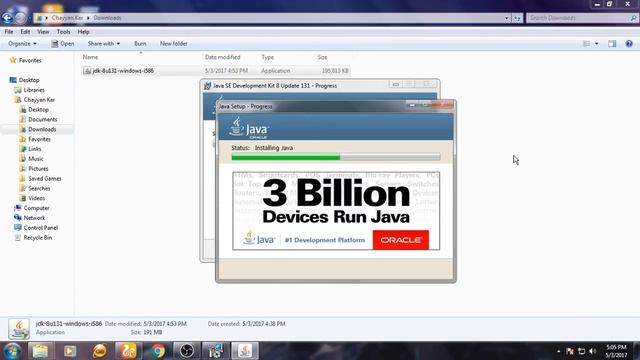Open File Explorer from taskbar
Viewport: 640px width, 360px height.
(x=40, y=351)
